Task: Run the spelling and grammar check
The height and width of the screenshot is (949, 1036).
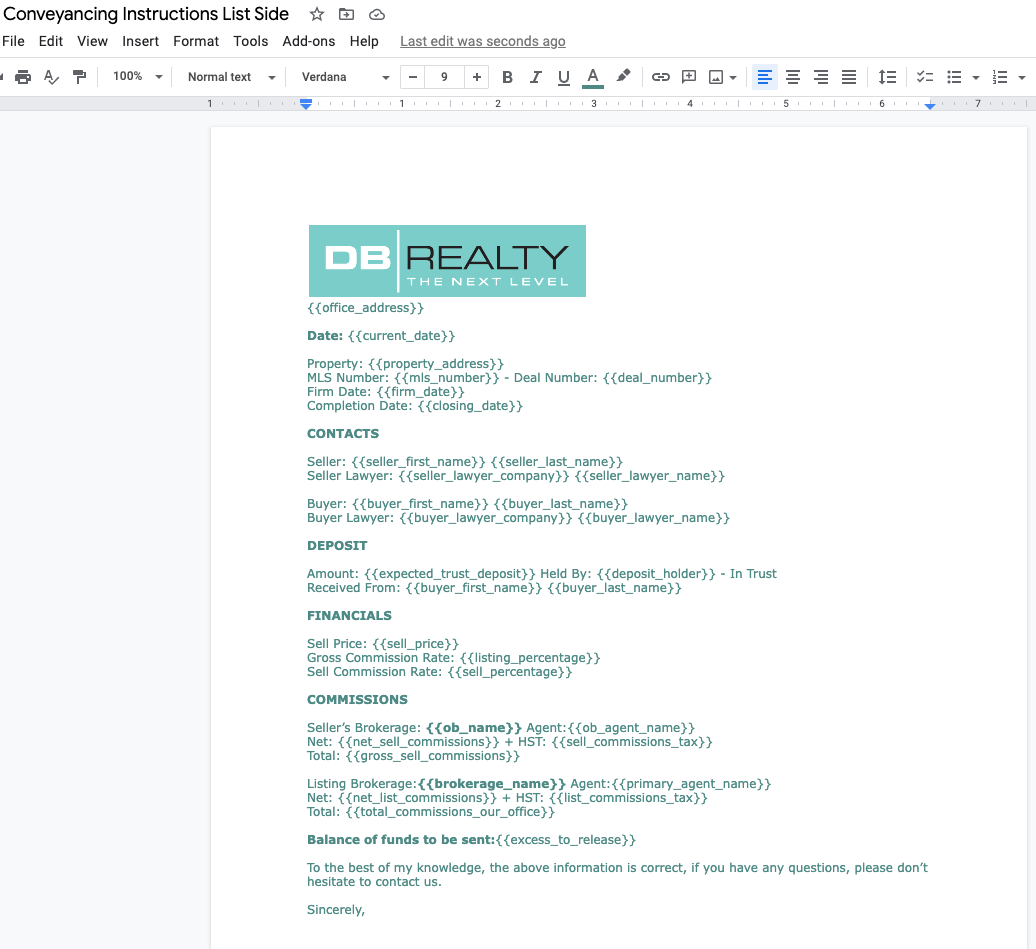Action: [x=51, y=77]
